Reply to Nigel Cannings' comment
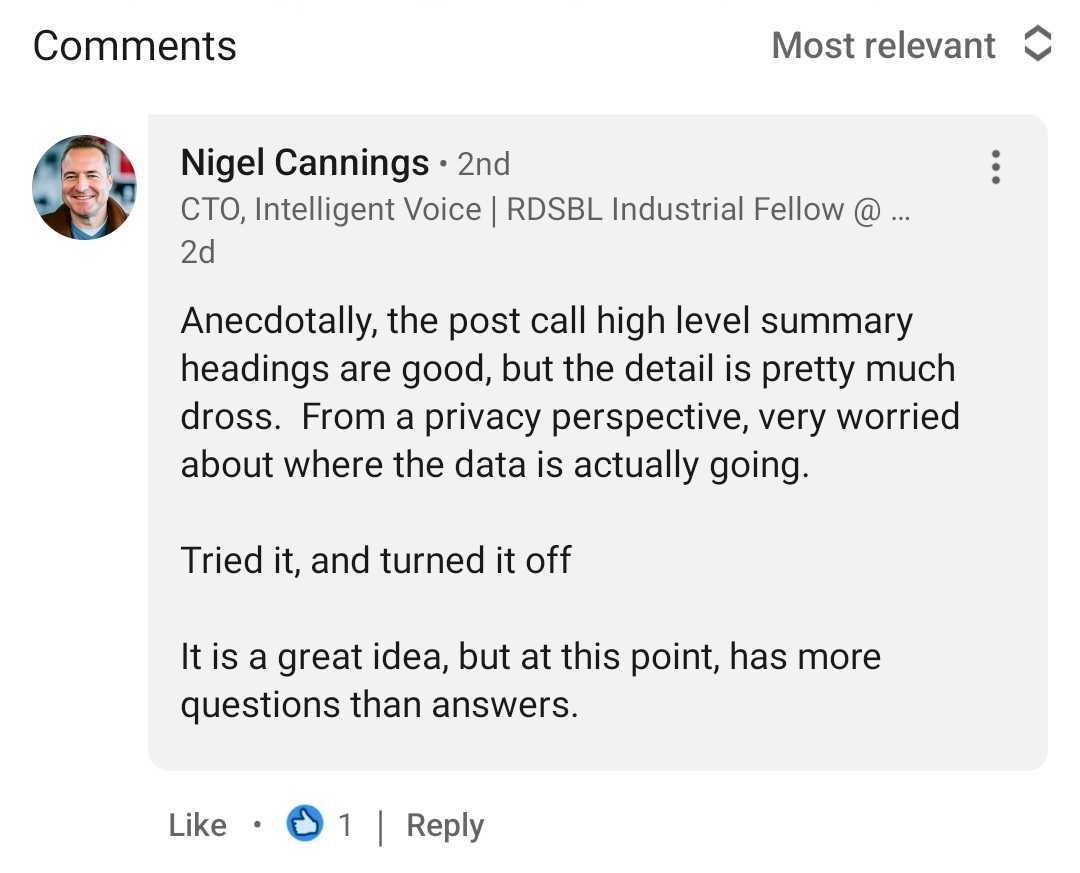The width and height of the screenshot is (1080, 873). [444, 824]
